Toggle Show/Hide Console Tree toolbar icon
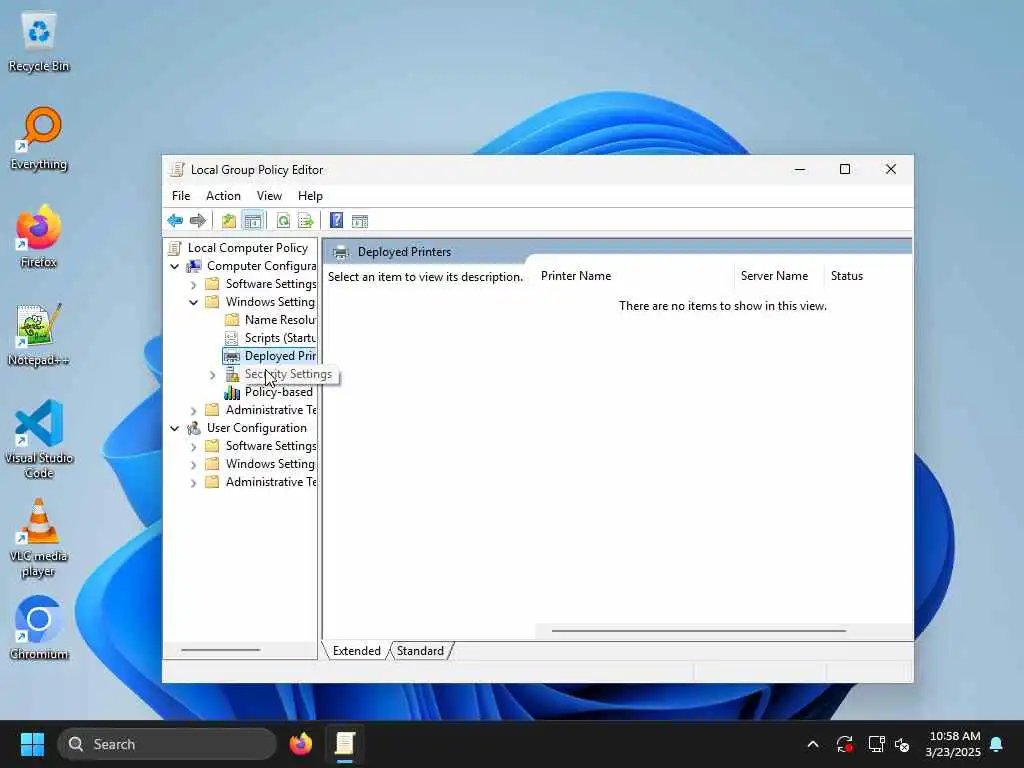Viewport: 1024px width, 768px height. click(x=253, y=221)
